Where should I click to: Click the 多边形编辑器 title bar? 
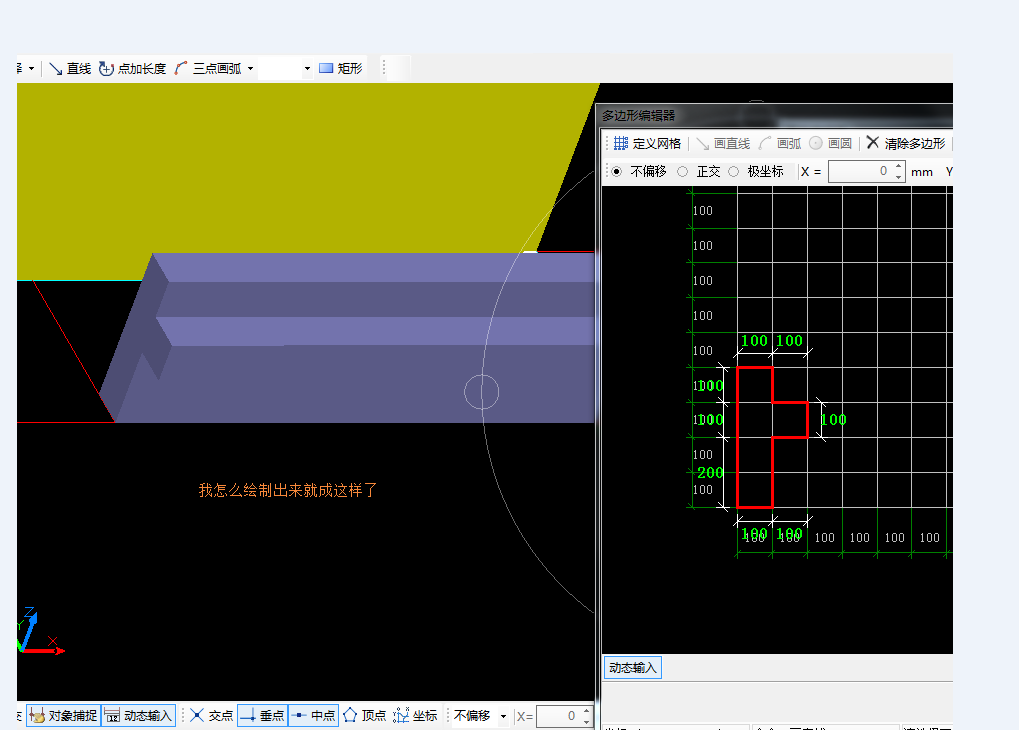[x=775, y=115]
